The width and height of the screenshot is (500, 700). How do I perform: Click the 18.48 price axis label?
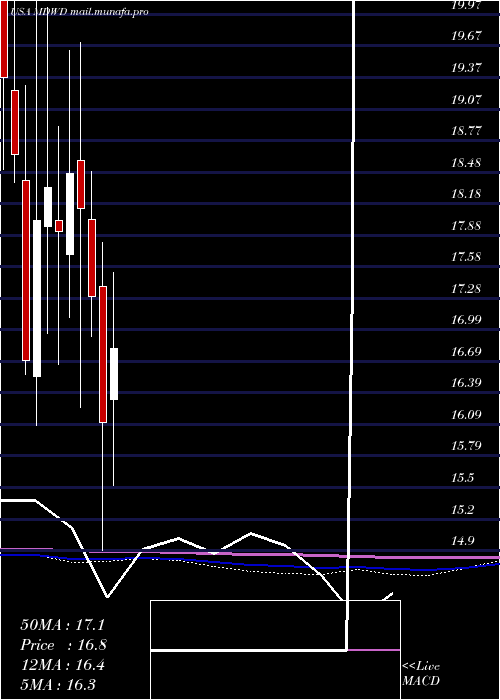coord(466,162)
